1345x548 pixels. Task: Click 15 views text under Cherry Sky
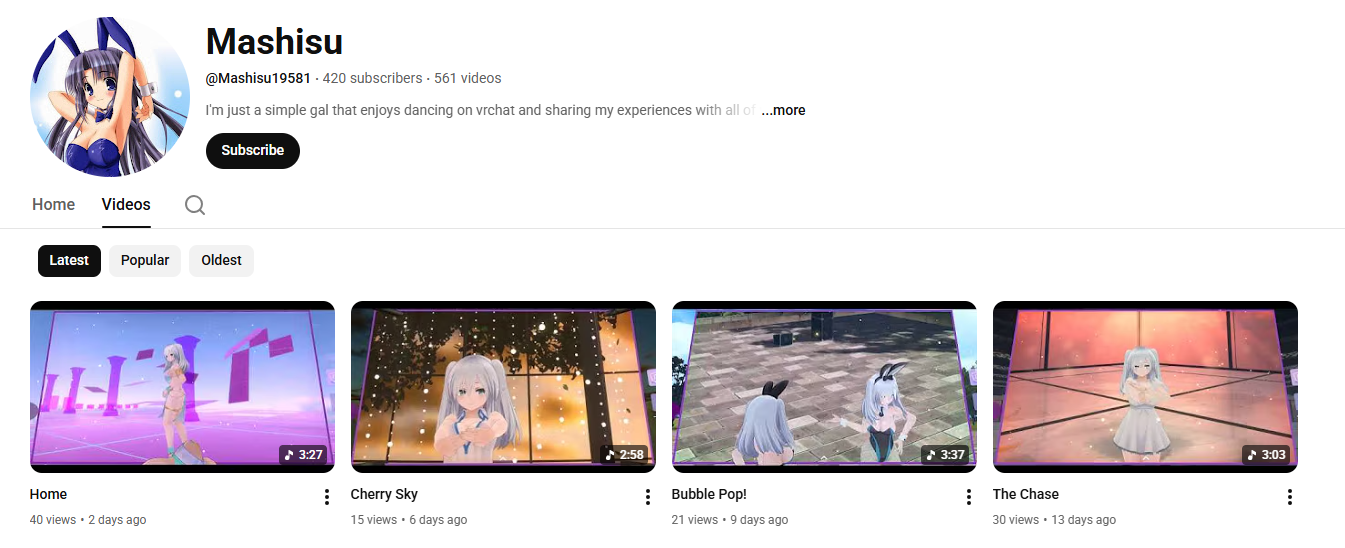pyautogui.click(x=374, y=520)
